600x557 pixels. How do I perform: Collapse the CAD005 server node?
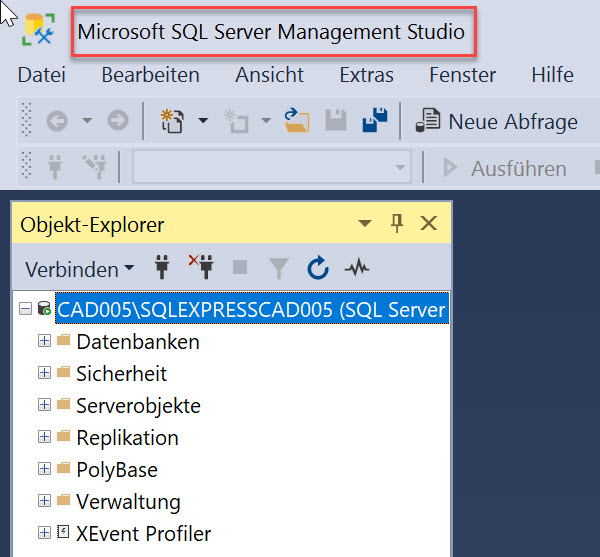[x=26, y=310]
